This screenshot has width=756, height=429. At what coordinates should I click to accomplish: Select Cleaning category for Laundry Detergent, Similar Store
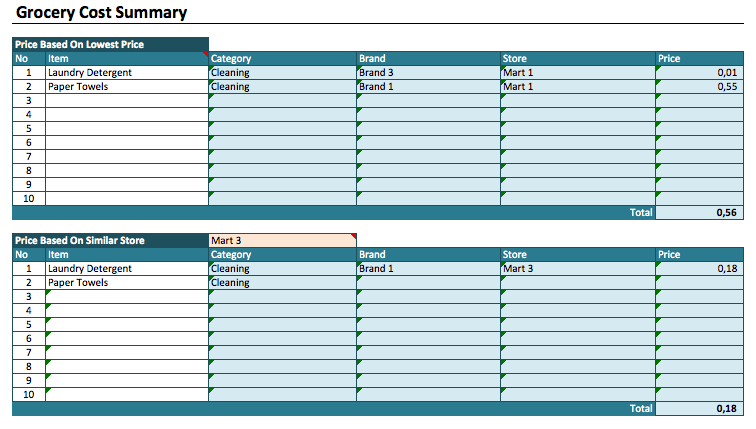pos(283,269)
